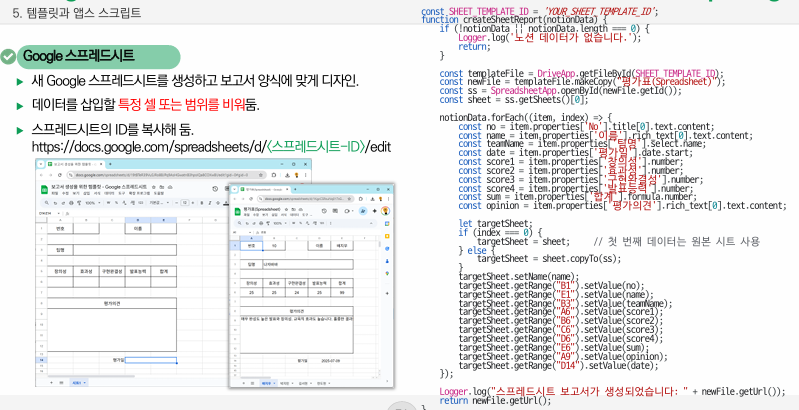The height and width of the screenshot is (410, 799).
Task: Open the 시트1 sheet tab dropdown arrow
Action: pos(85,382)
